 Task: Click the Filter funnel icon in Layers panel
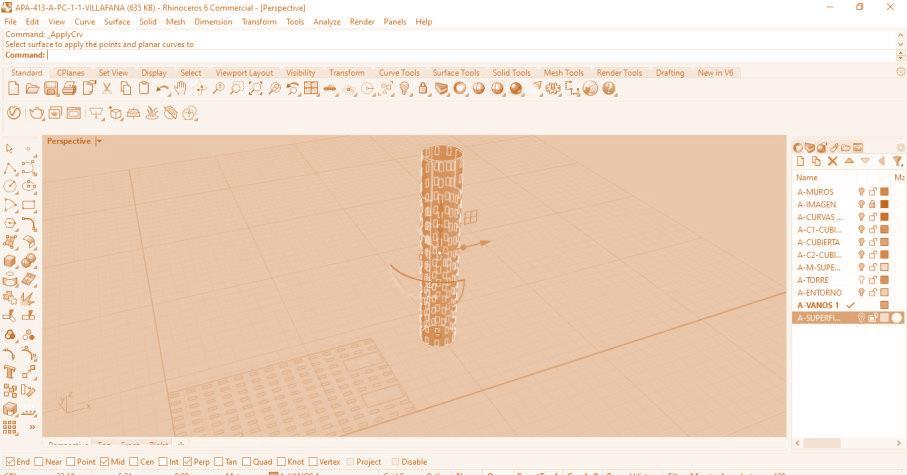(x=897, y=161)
